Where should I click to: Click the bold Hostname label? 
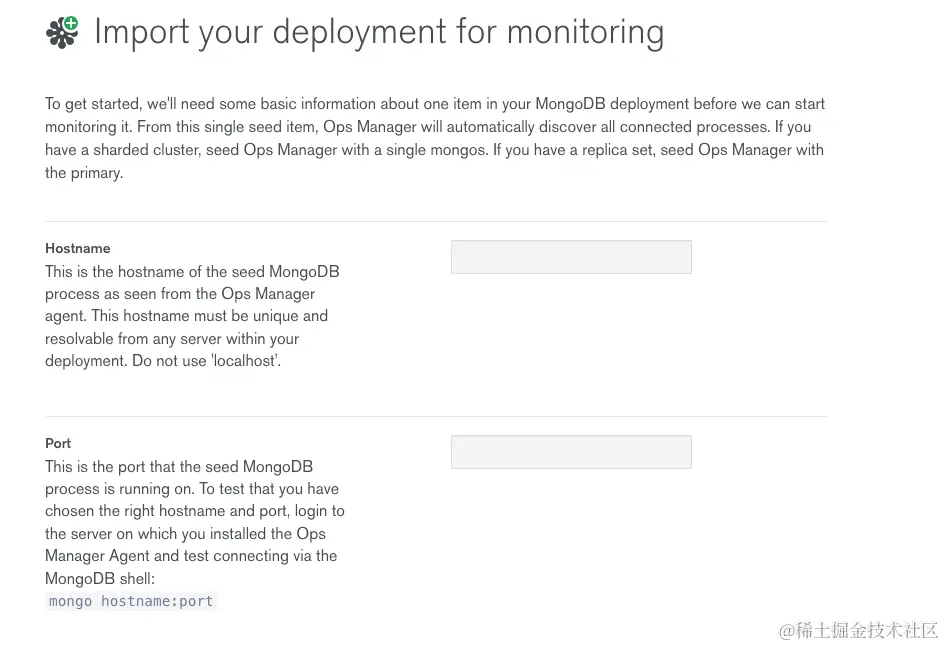pyautogui.click(x=77, y=248)
